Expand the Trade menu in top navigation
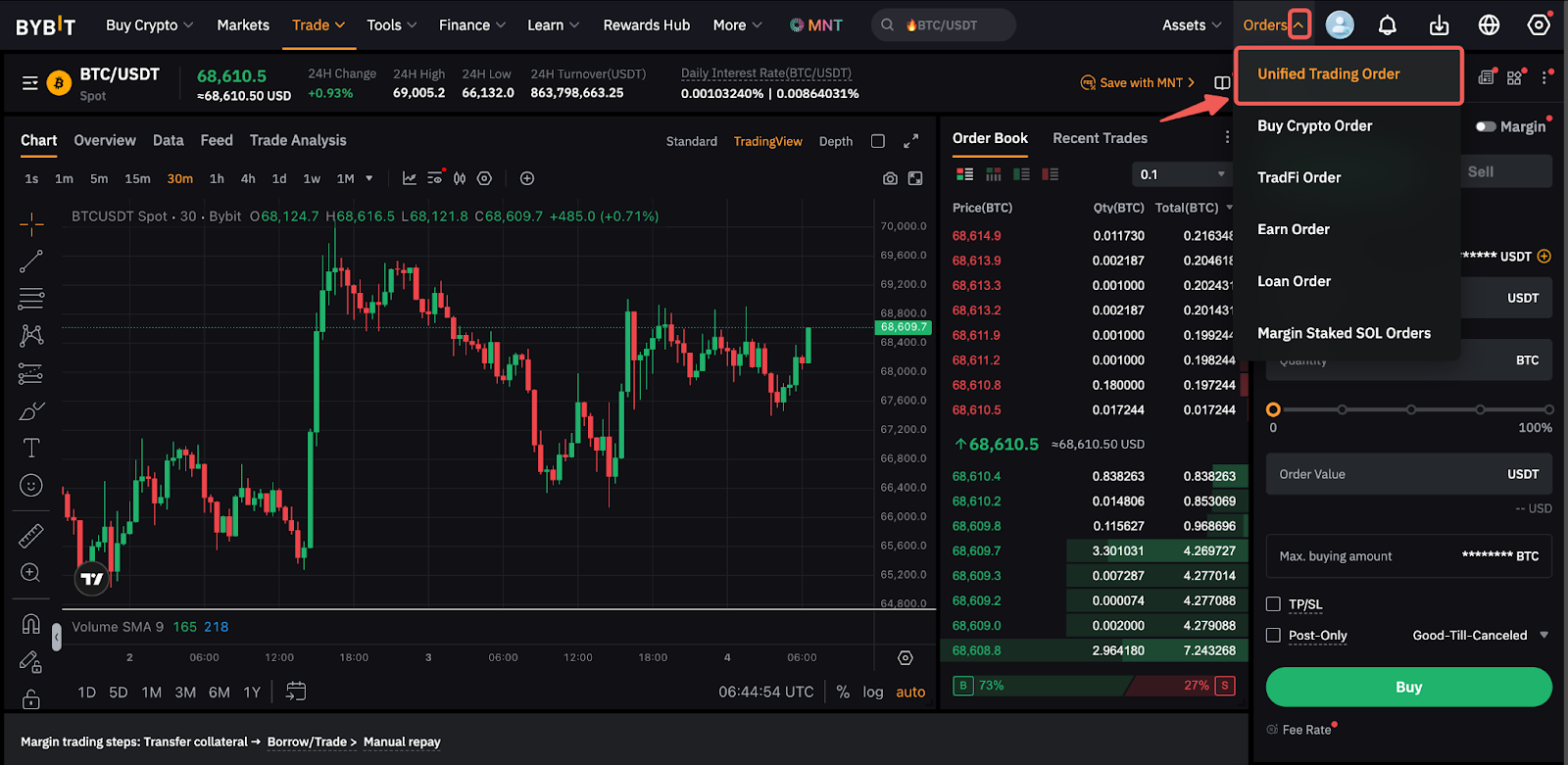Screen dimensions: 1568x765 [318, 25]
